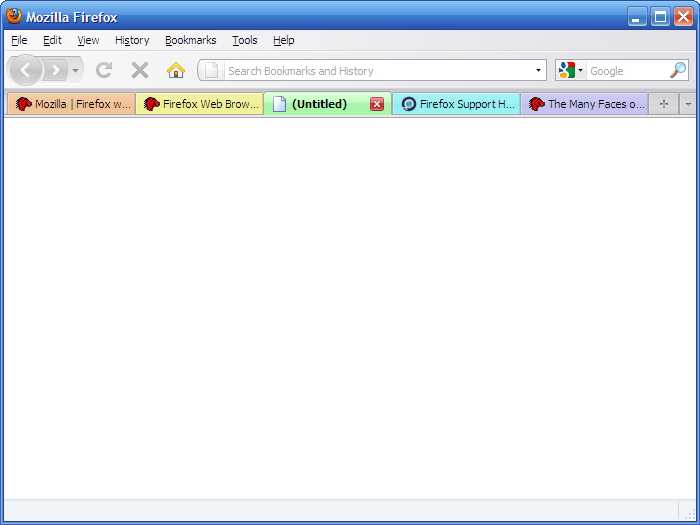Open the View menu
The image size is (700, 525).
[88, 40]
